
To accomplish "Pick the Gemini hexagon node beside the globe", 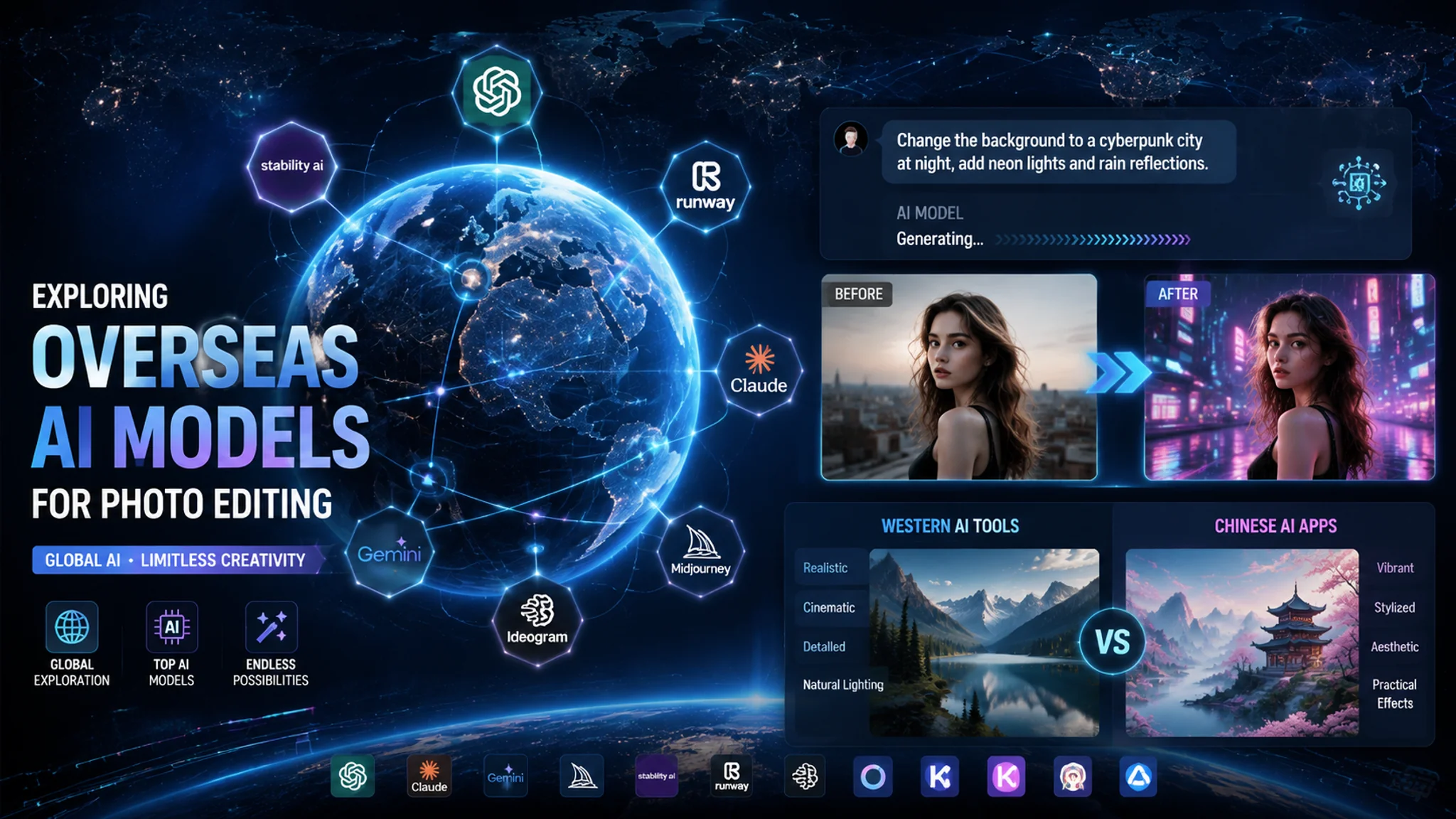I will [390, 552].
